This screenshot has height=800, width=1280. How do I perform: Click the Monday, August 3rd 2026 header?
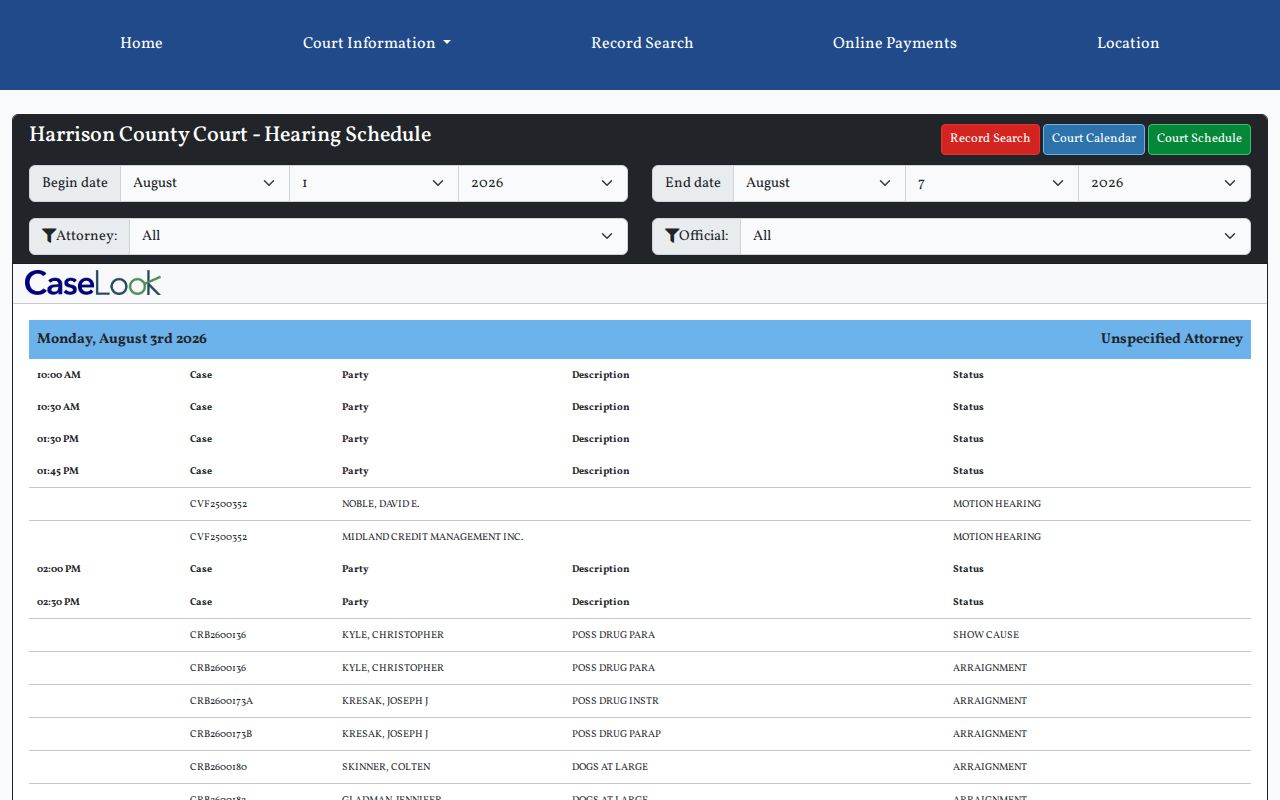point(122,339)
